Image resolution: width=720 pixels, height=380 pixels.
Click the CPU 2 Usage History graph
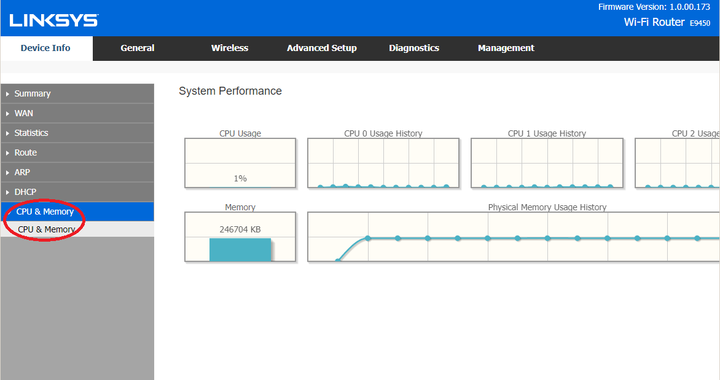click(677, 163)
